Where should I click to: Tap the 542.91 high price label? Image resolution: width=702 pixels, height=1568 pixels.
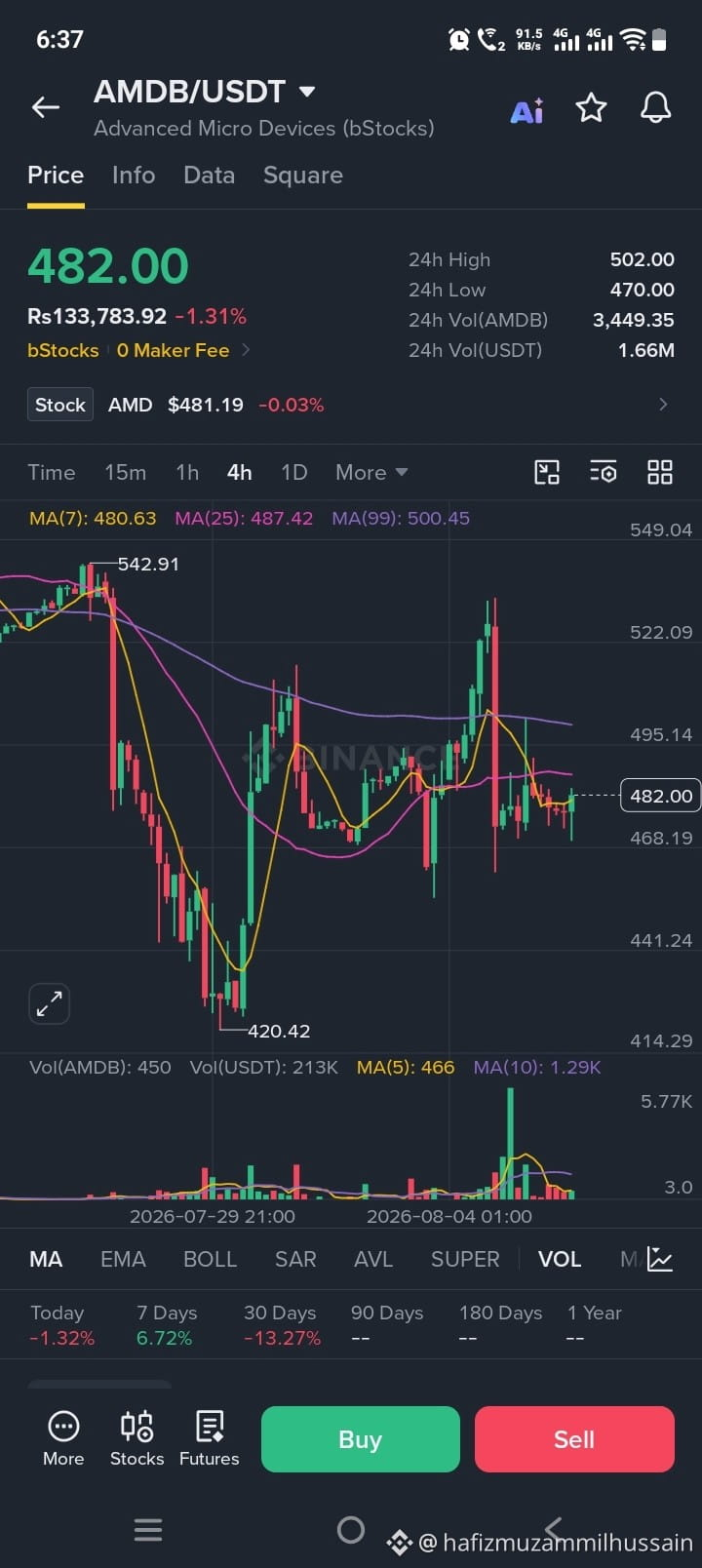[x=148, y=564]
